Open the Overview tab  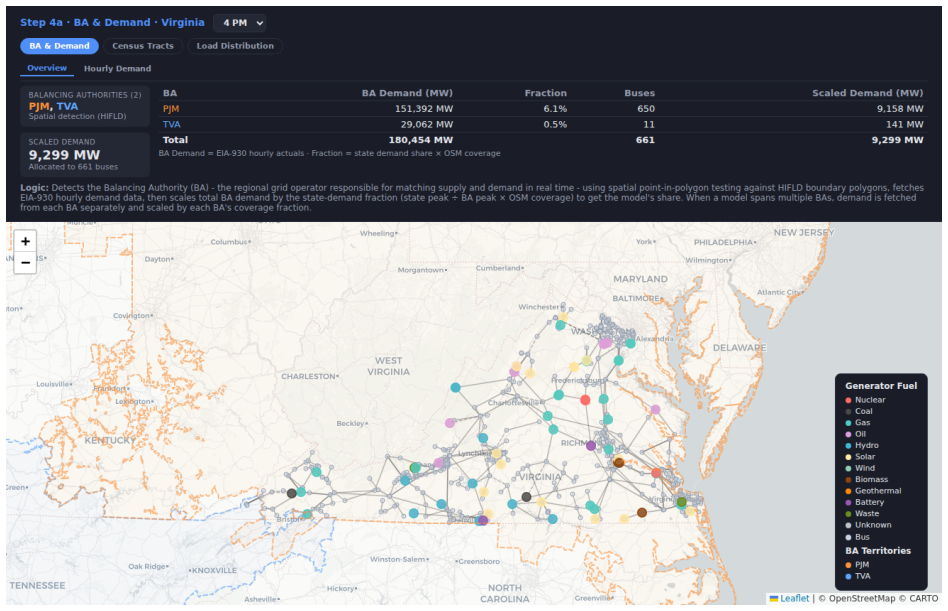[x=47, y=68]
